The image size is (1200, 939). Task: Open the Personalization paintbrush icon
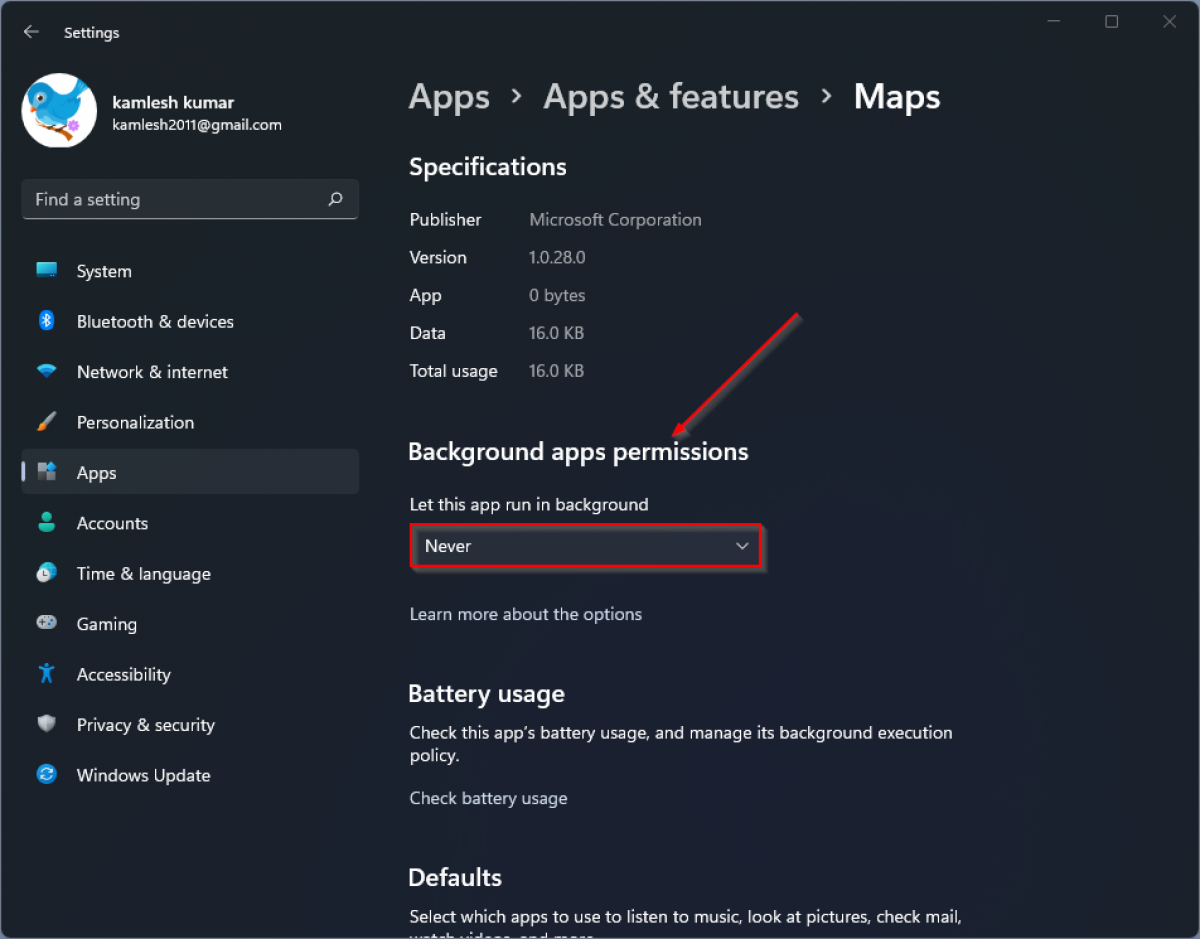[x=46, y=422]
